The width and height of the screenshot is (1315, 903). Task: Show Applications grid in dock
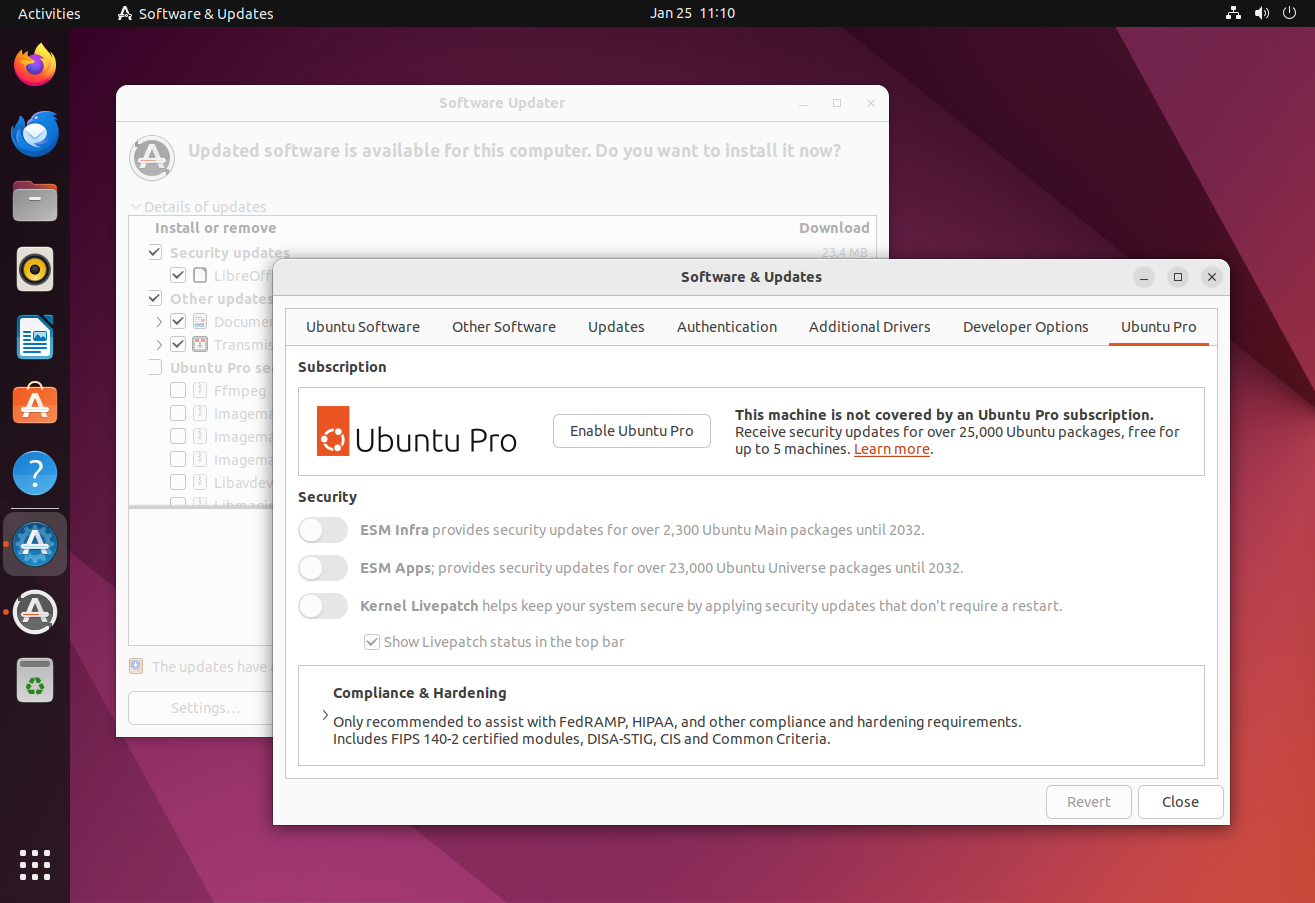point(35,865)
